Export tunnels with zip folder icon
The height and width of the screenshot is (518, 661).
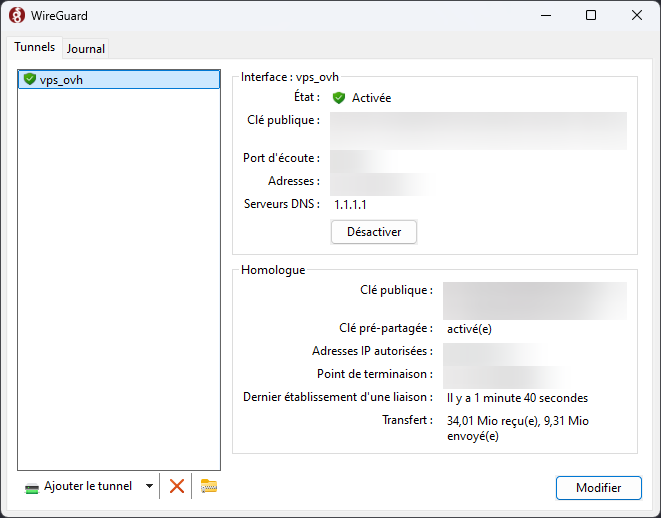coord(209,486)
